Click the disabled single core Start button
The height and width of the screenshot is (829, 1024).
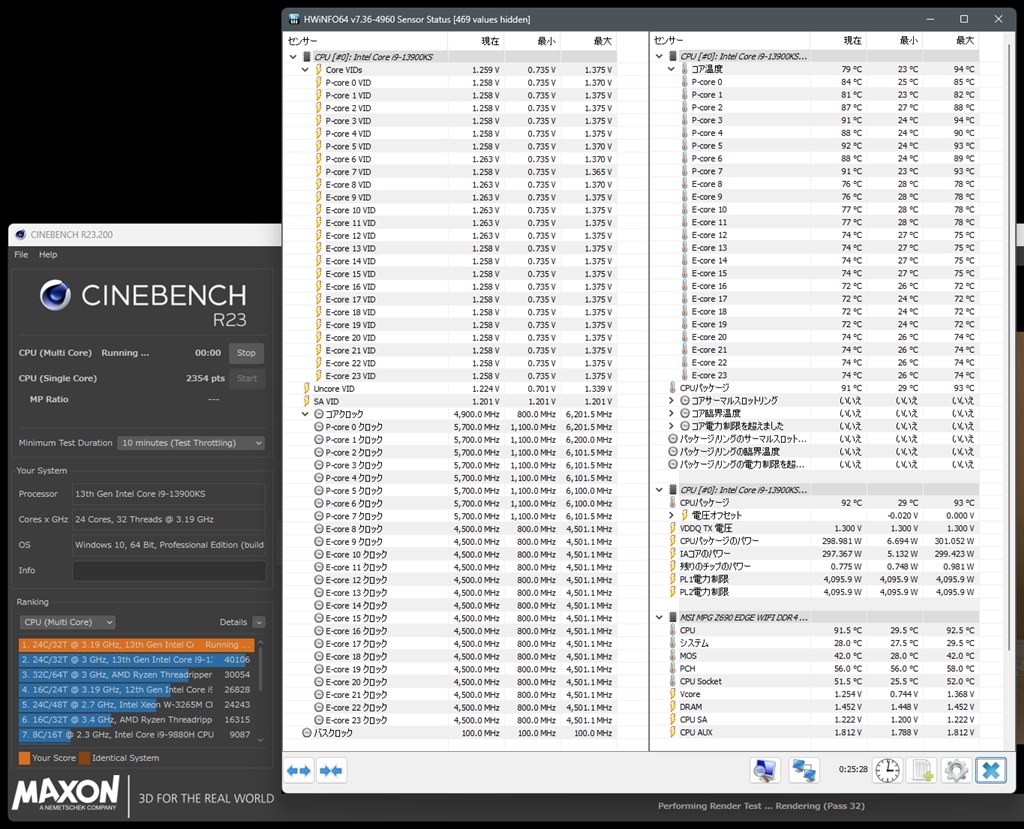[247, 378]
